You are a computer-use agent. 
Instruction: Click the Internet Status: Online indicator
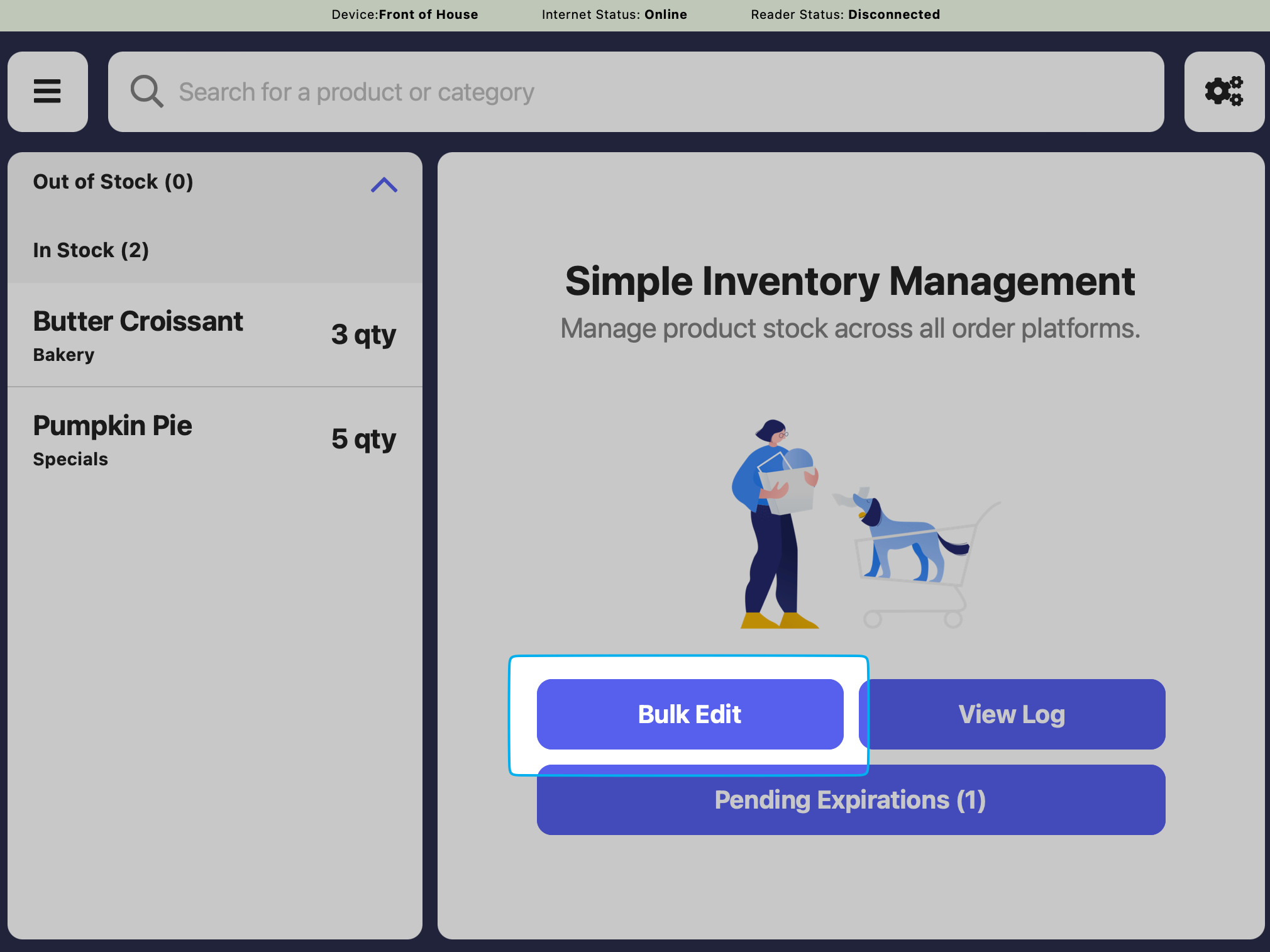(x=614, y=14)
